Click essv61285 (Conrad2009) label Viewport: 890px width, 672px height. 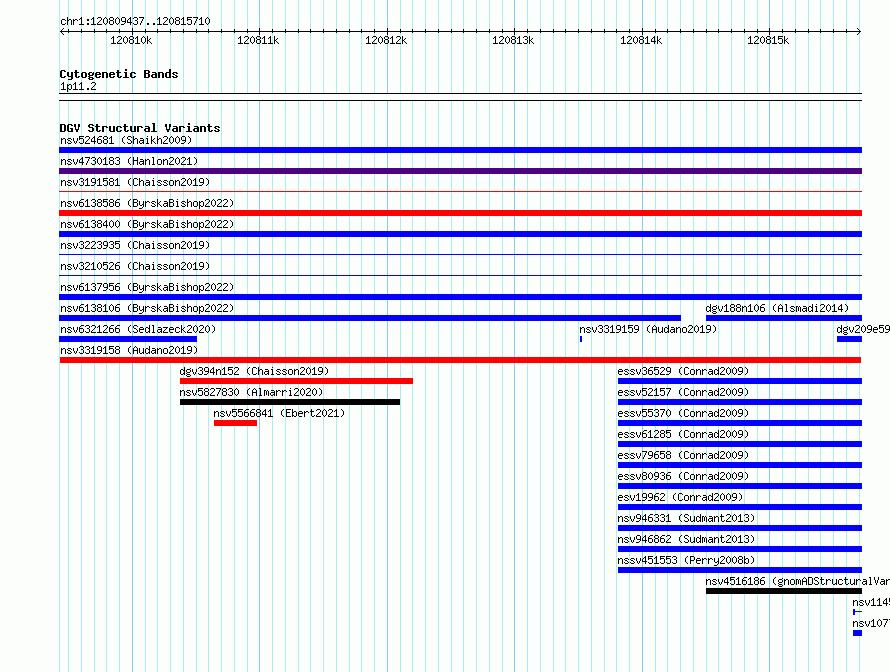pyautogui.click(x=683, y=434)
